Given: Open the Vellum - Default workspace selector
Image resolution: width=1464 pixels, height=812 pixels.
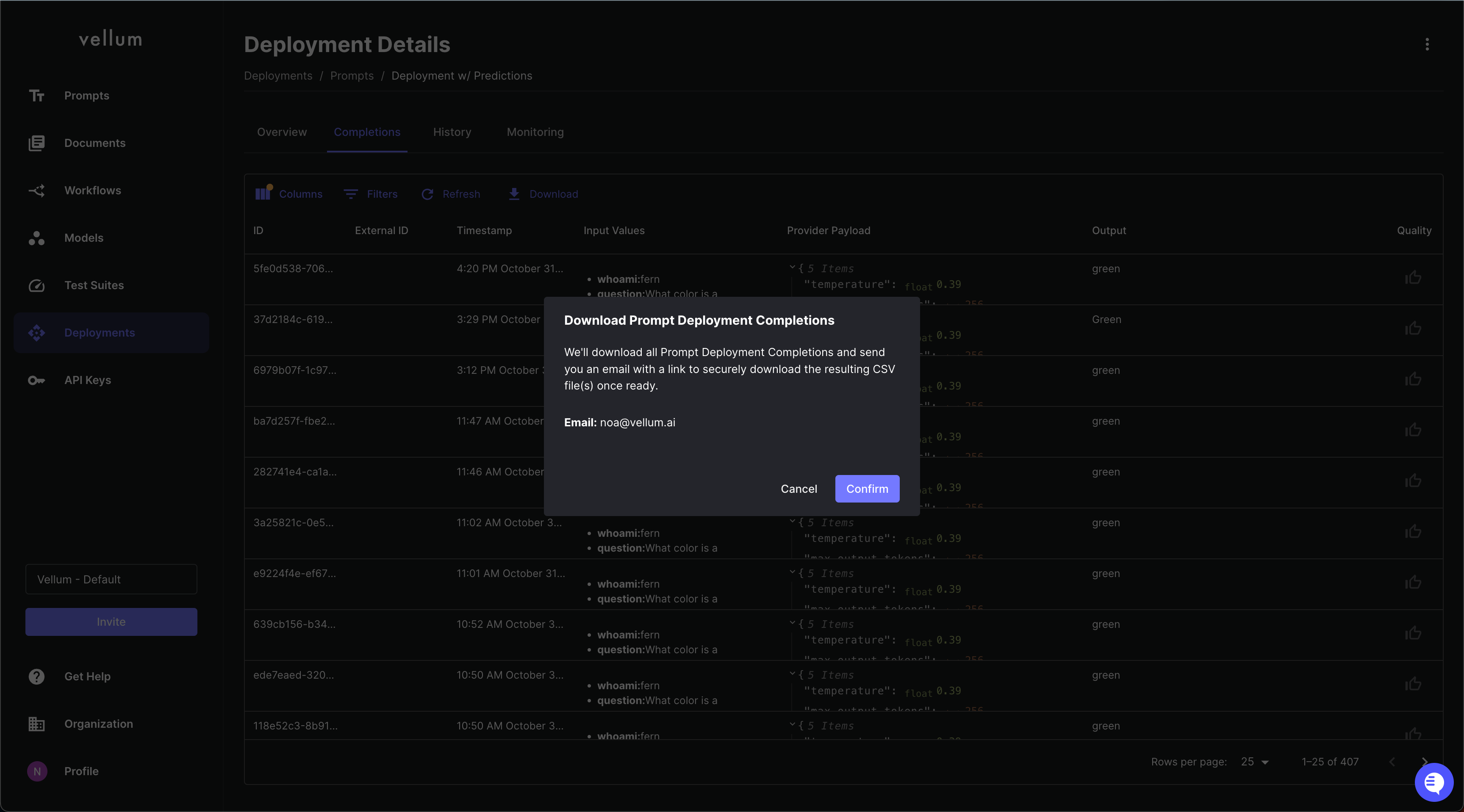Looking at the screenshot, I should [x=111, y=579].
